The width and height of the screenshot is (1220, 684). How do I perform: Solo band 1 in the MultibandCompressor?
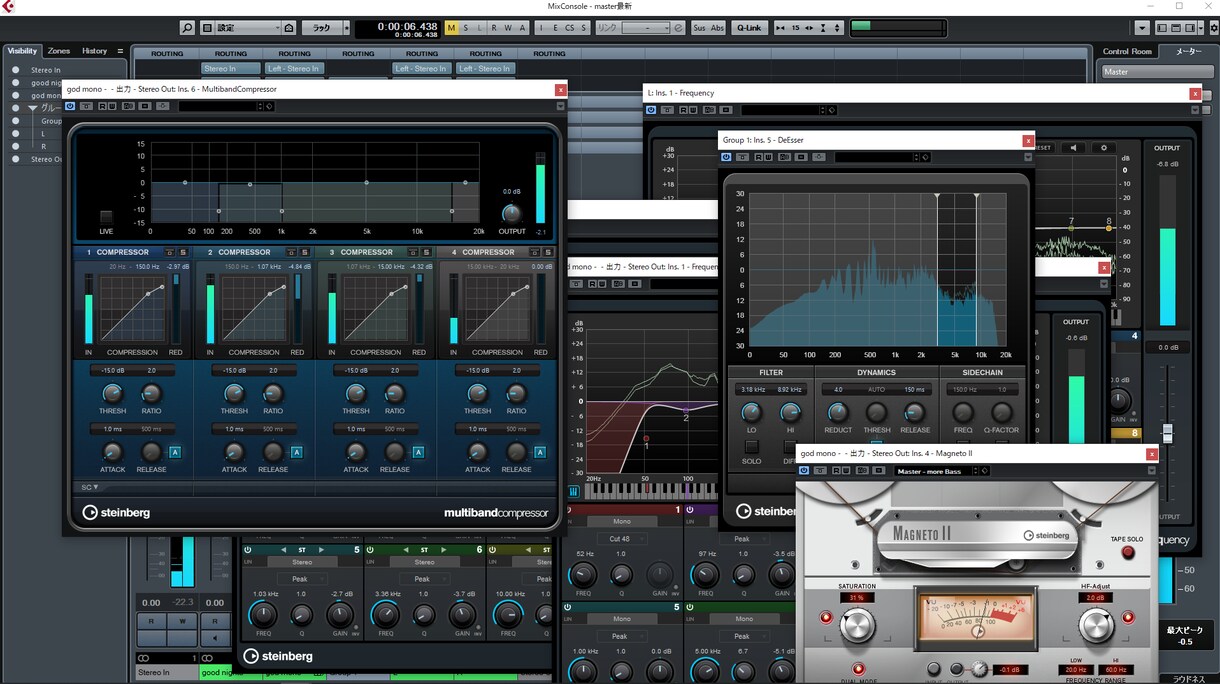click(183, 252)
